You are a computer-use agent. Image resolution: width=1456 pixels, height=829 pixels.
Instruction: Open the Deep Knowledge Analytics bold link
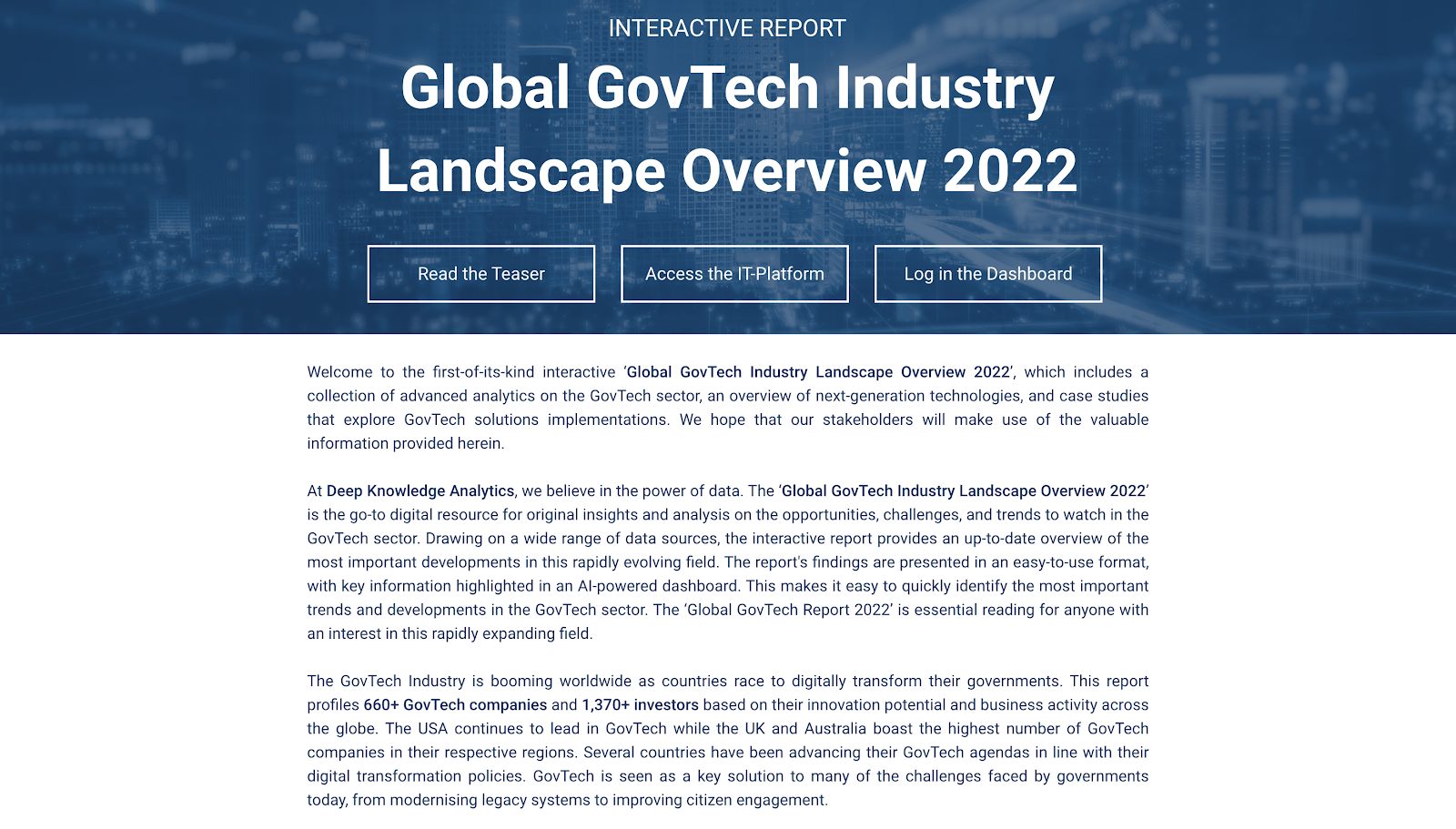click(420, 491)
